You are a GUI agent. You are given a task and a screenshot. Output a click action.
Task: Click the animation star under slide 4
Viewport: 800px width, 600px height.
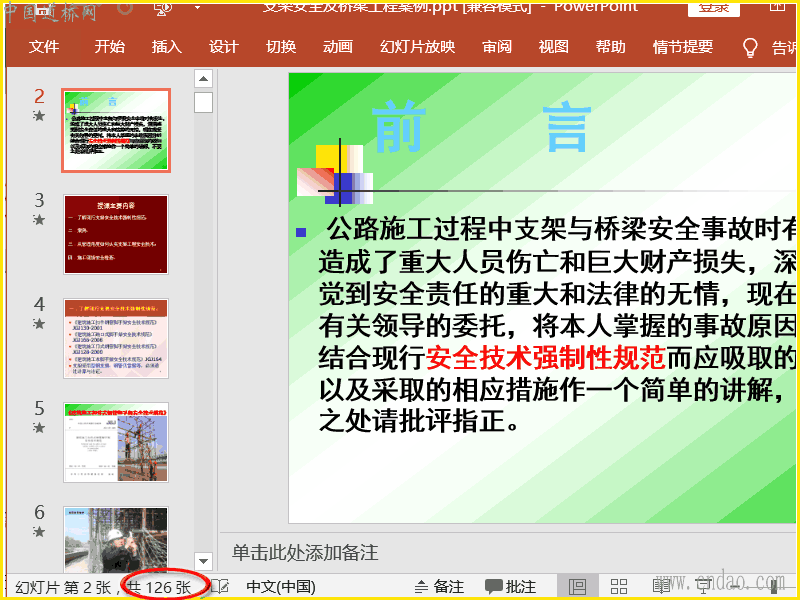[x=39, y=324]
